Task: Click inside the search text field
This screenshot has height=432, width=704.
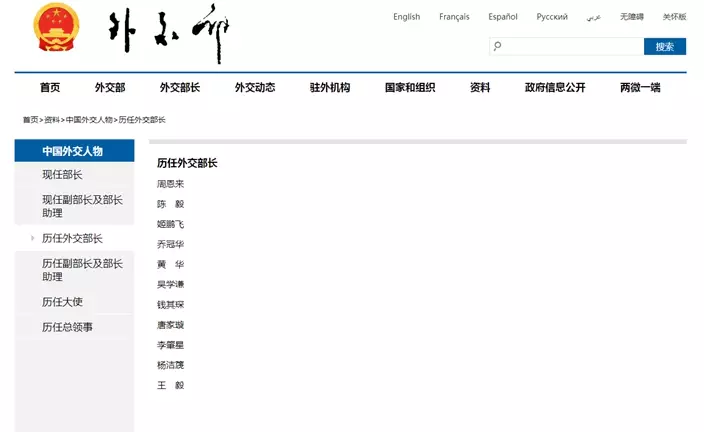Action: [570, 46]
